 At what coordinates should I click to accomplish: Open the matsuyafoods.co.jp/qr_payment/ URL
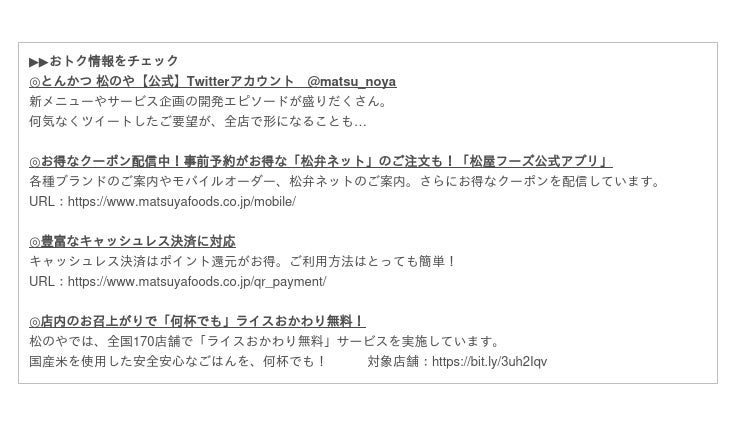[197, 281]
